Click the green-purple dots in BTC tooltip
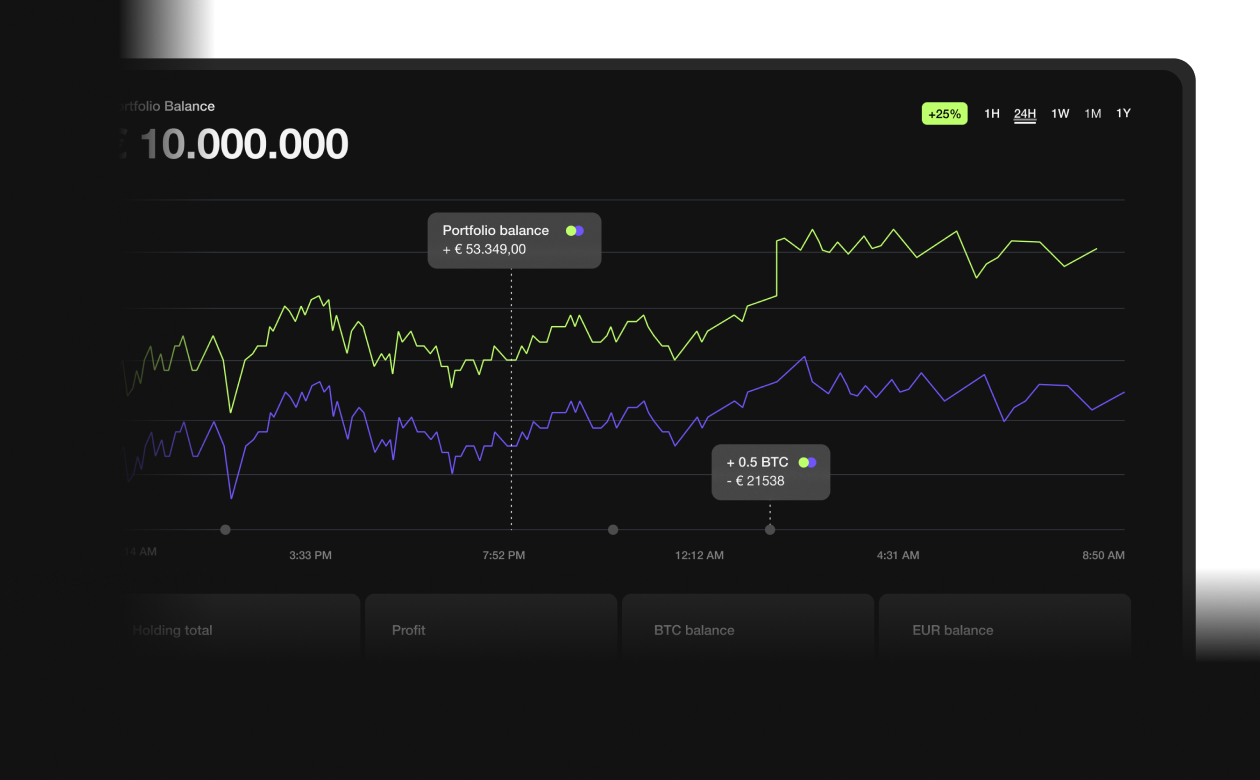This screenshot has height=780, width=1260. [x=807, y=463]
